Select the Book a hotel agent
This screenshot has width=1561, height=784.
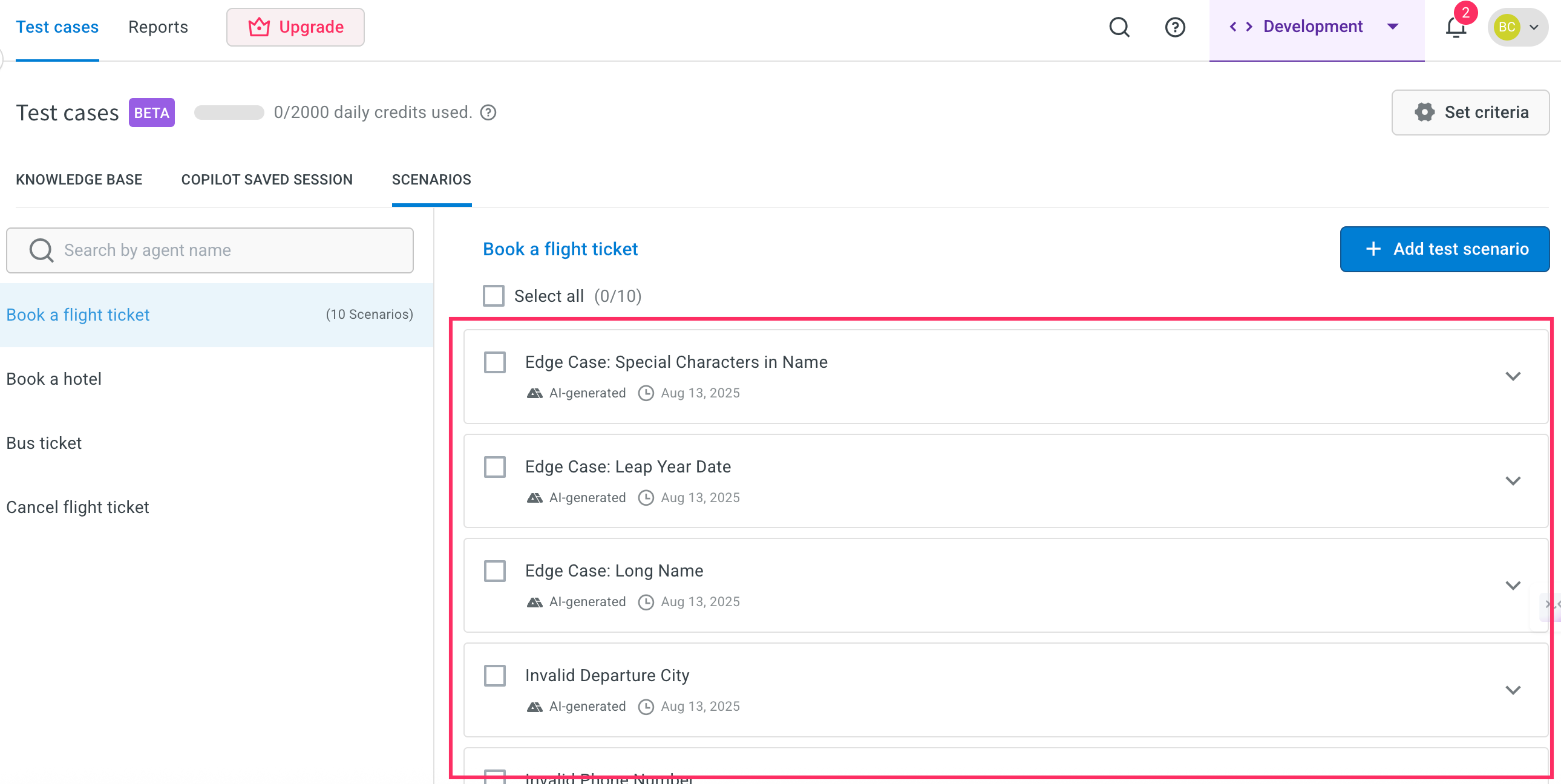click(54, 379)
